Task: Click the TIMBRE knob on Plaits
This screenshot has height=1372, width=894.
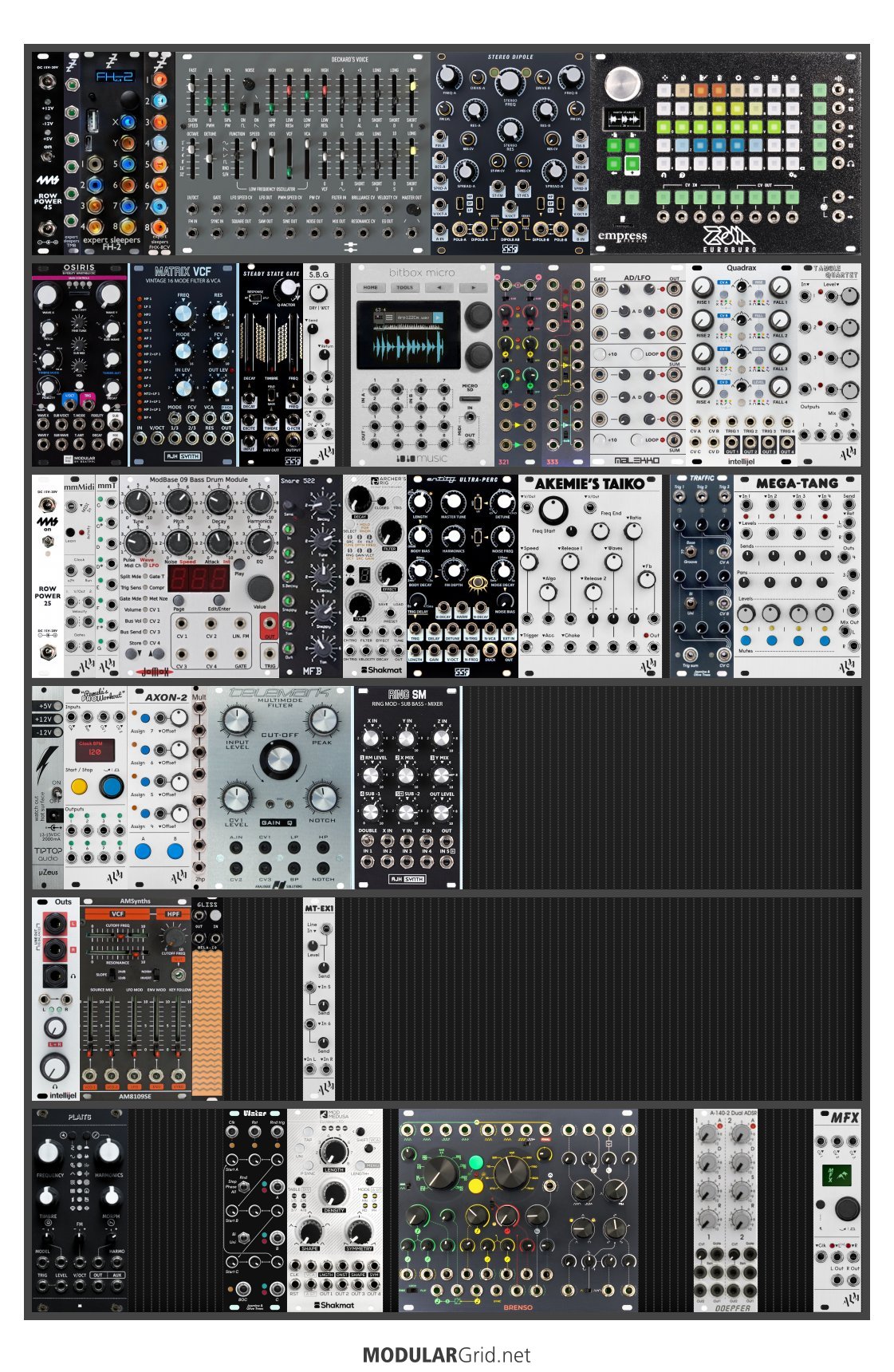Action: tap(49, 1197)
